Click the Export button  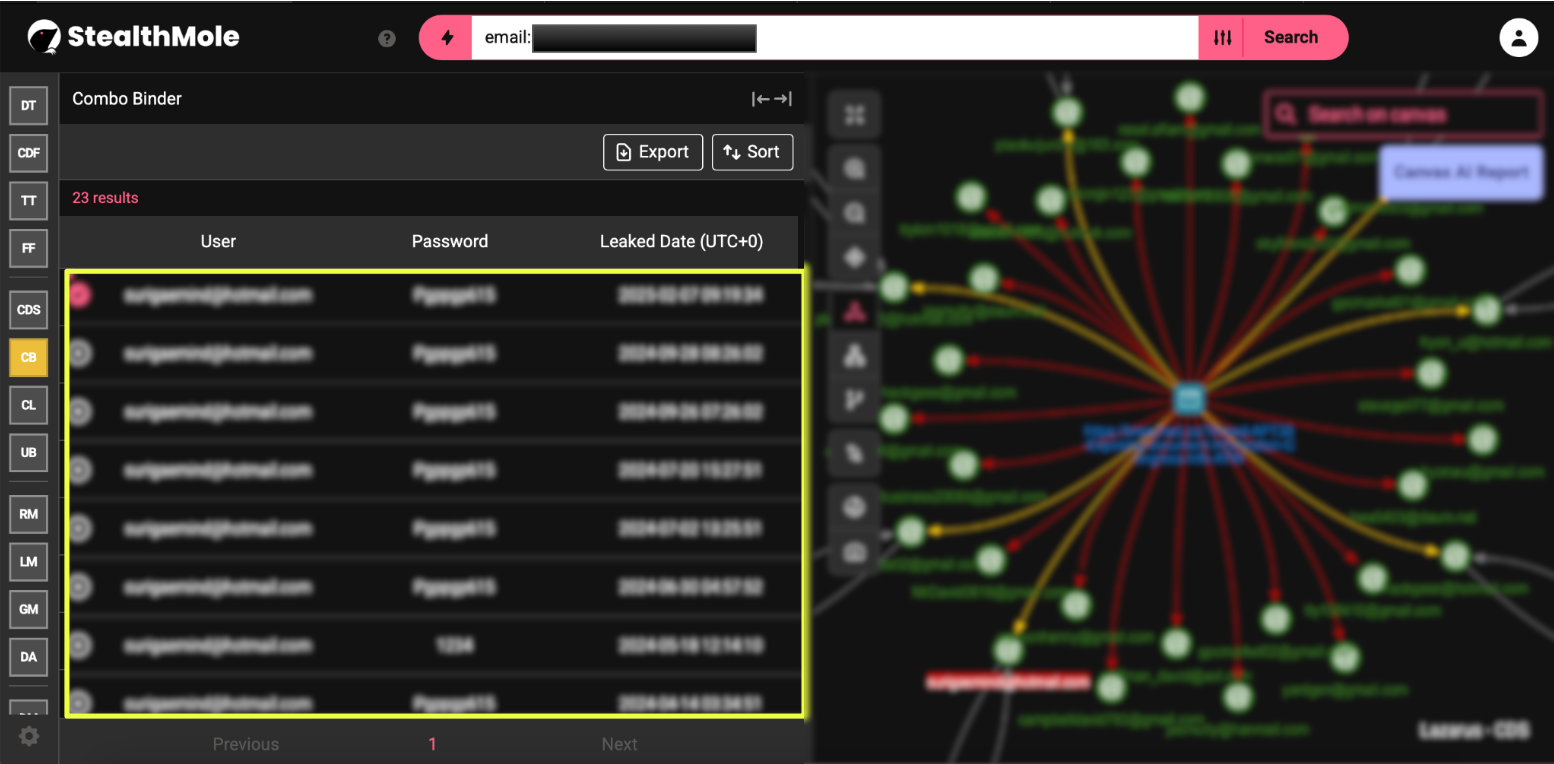point(653,152)
